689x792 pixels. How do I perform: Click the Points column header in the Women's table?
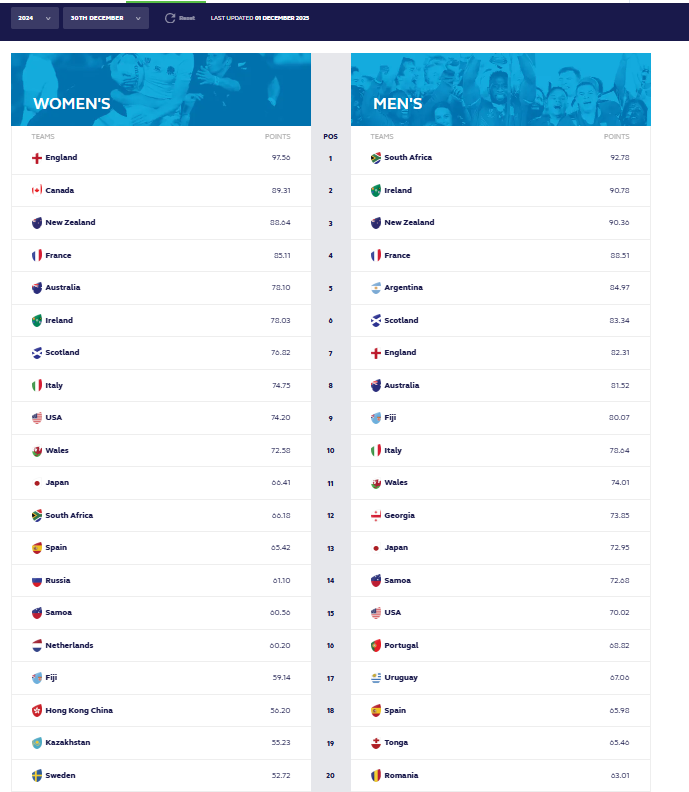pyautogui.click(x=277, y=136)
